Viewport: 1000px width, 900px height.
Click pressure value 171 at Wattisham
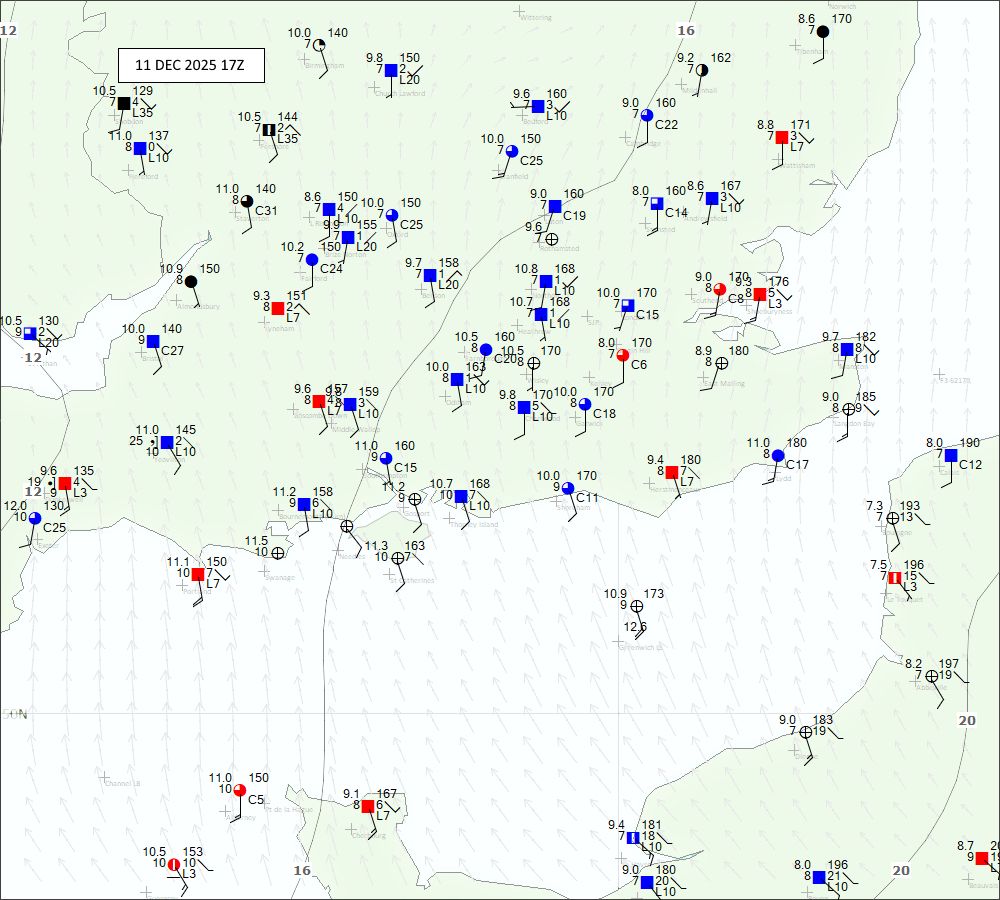click(800, 125)
